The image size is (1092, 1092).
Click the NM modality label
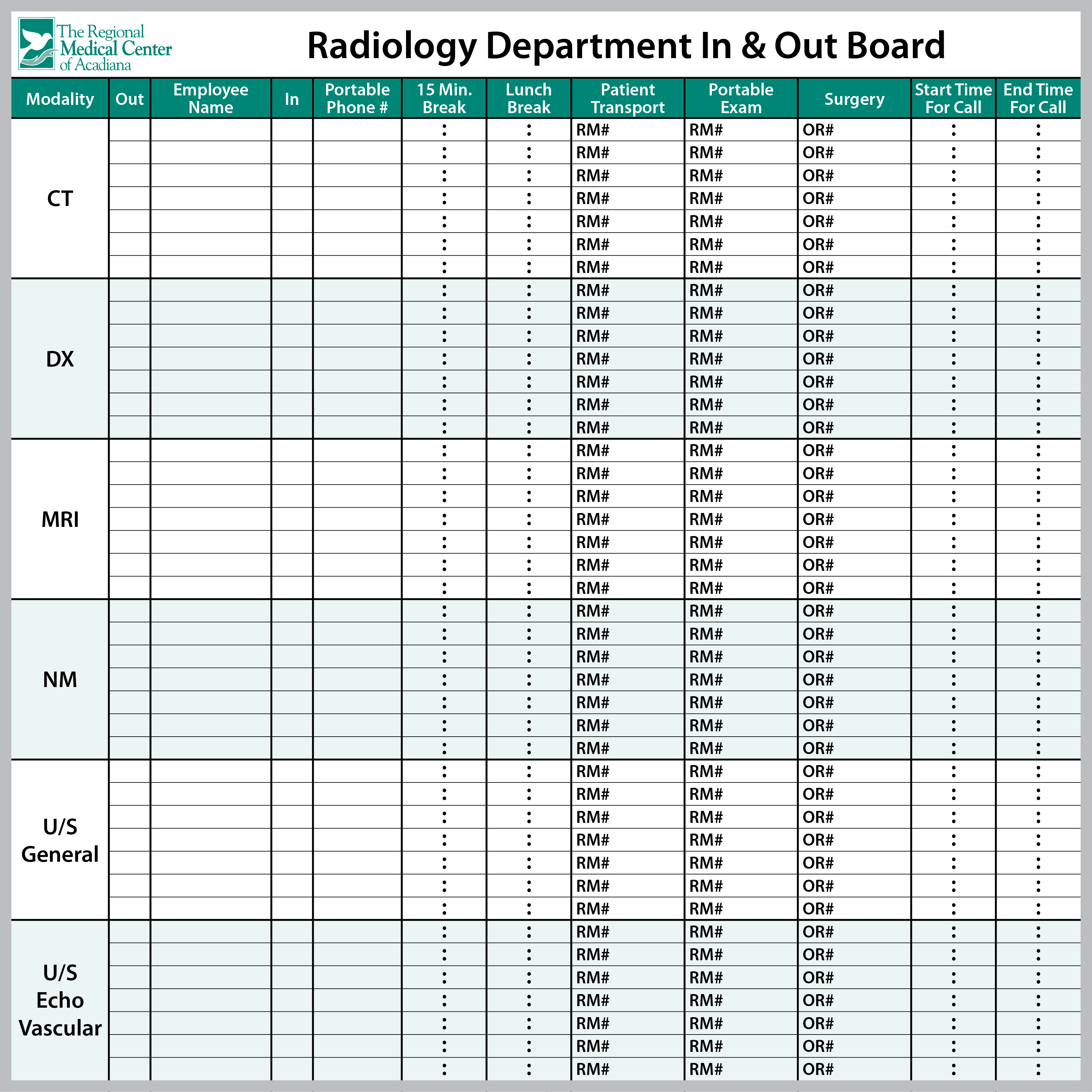[60, 679]
